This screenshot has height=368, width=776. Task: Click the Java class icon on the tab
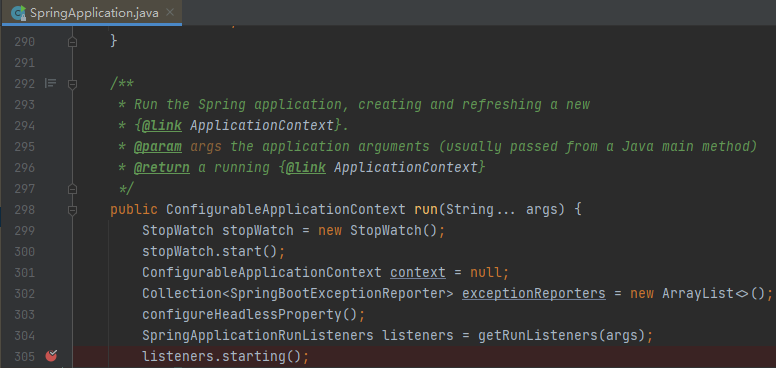[19, 13]
